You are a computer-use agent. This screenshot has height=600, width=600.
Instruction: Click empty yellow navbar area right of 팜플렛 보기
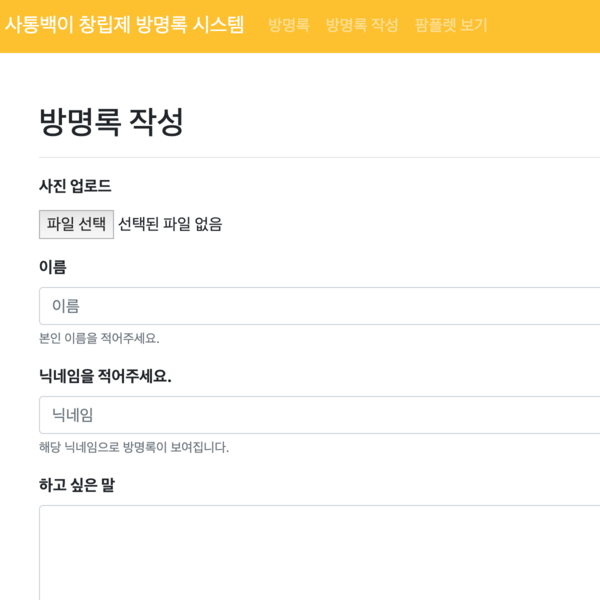(x=545, y=25)
